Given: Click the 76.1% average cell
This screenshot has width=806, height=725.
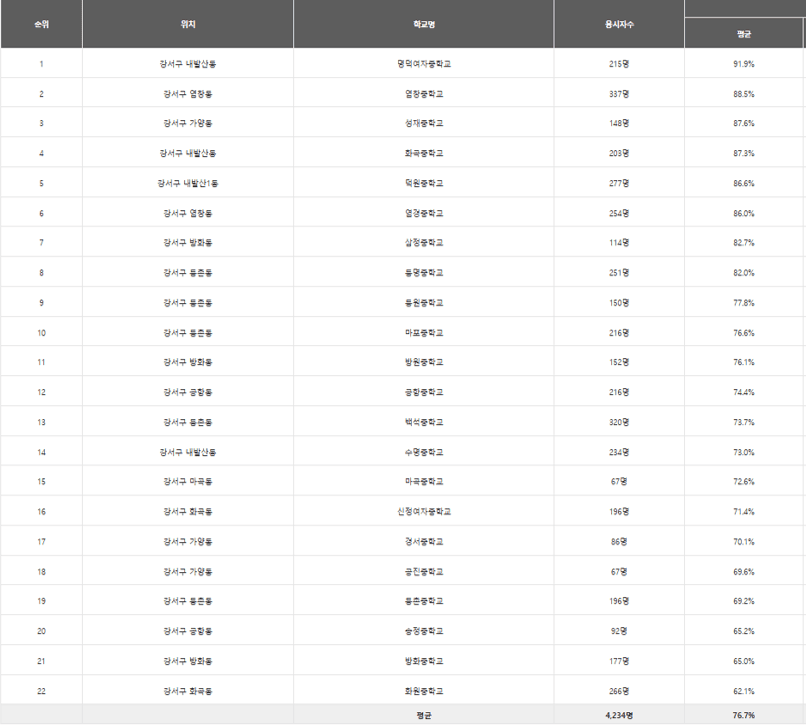Looking at the screenshot, I should (744, 362).
